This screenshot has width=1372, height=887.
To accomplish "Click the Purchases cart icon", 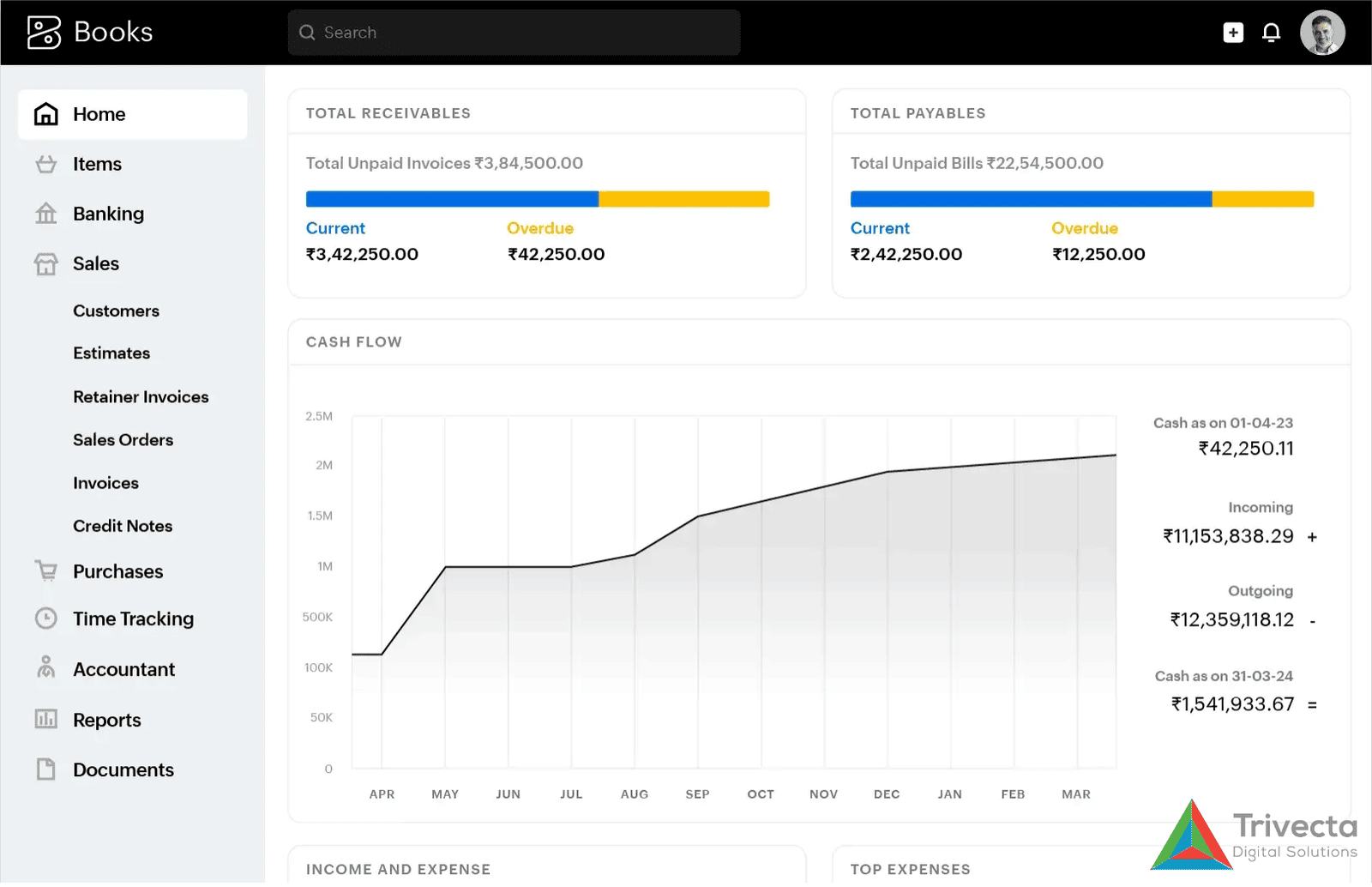I will click(46, 571).
